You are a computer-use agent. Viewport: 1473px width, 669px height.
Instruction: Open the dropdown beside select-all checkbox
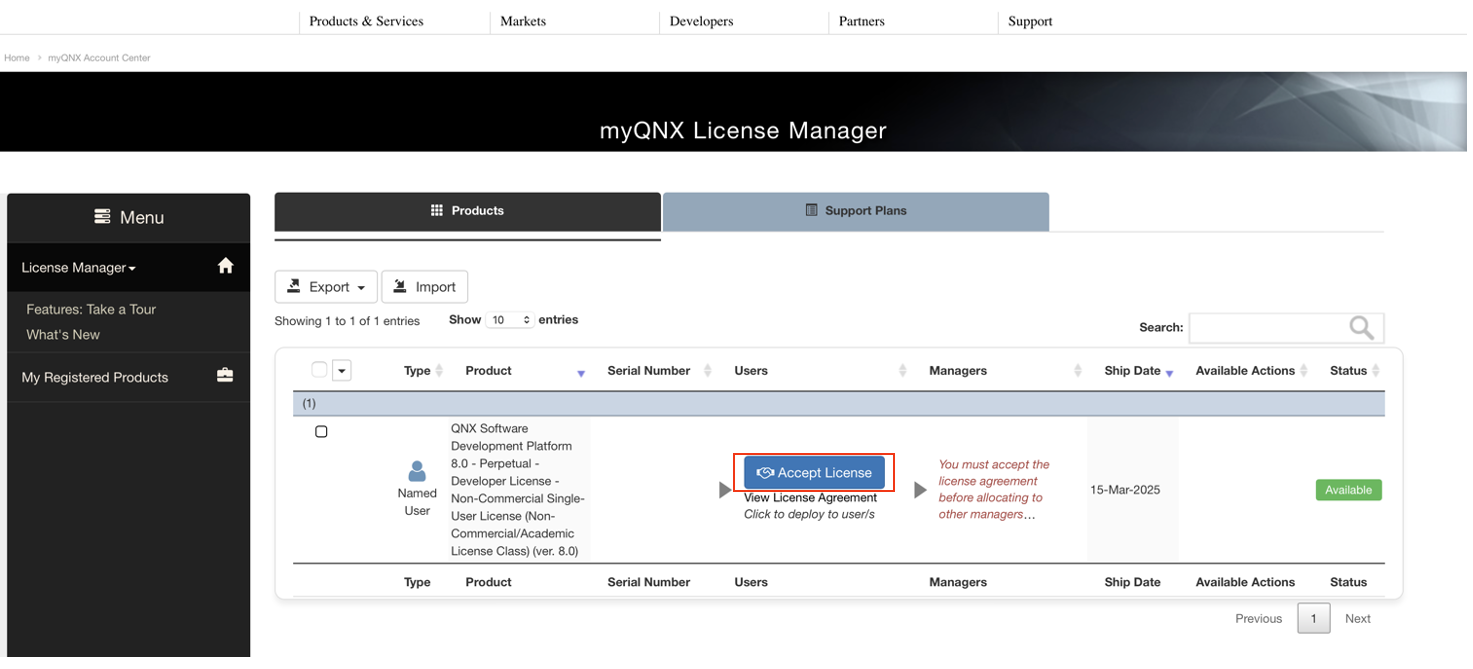point(342,371)
